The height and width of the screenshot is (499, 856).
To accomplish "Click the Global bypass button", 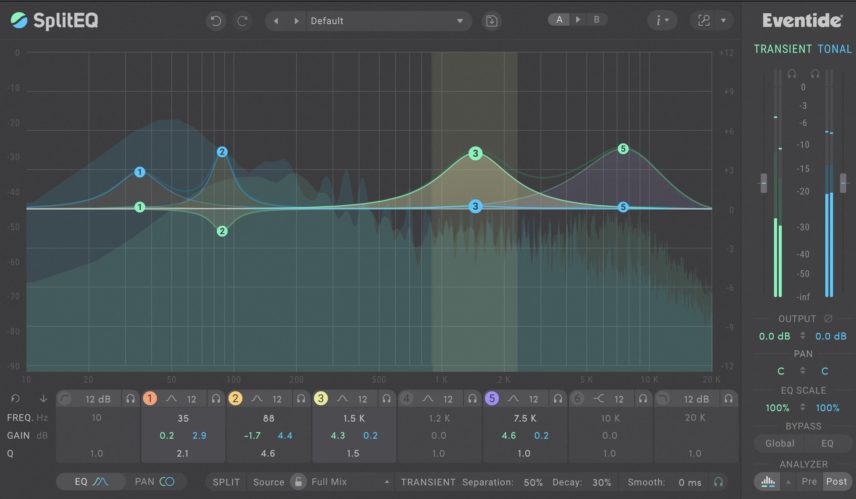I will coord(780,443).
